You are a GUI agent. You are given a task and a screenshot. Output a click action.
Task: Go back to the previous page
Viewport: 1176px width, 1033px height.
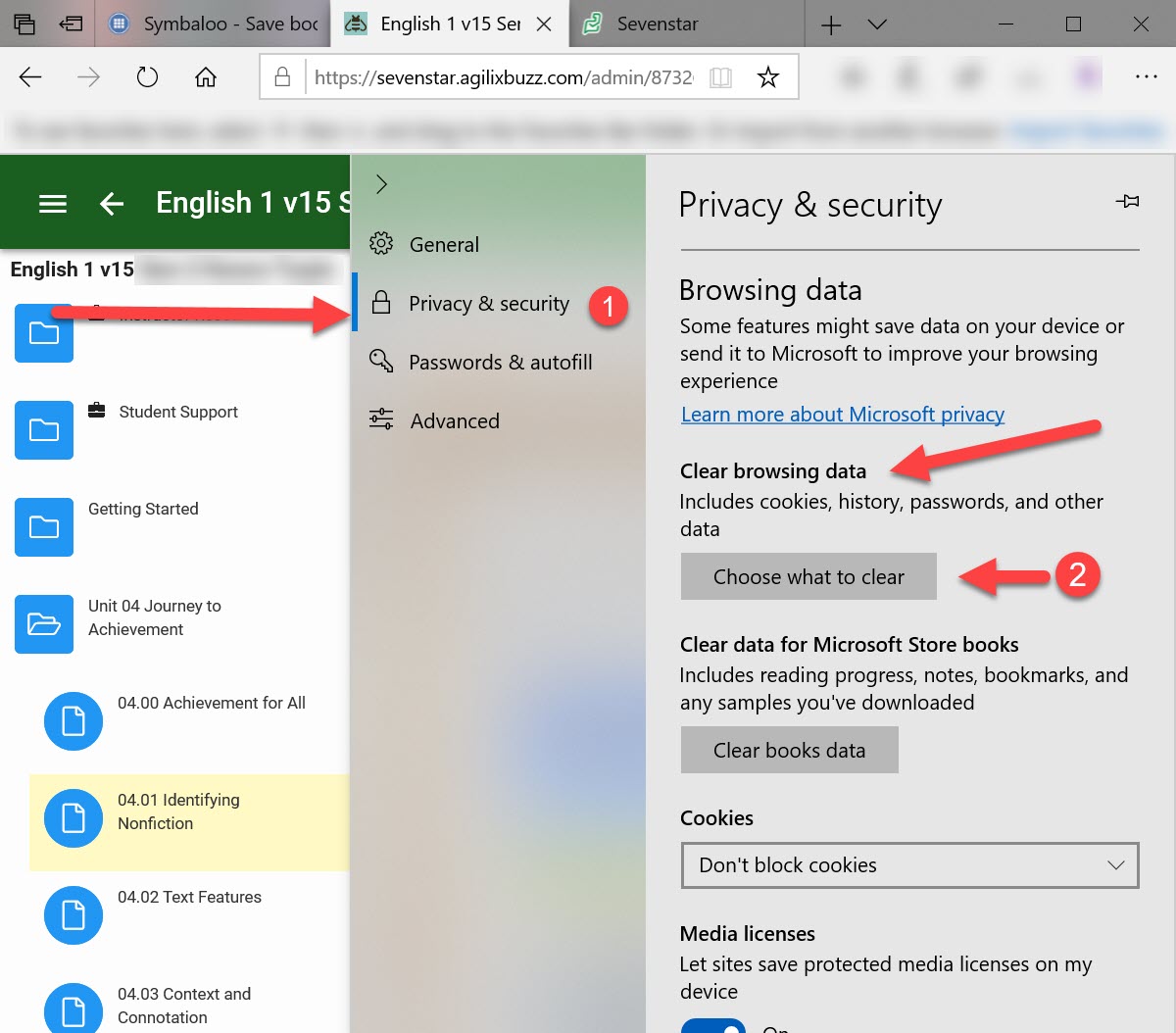[x=30, y=77]
